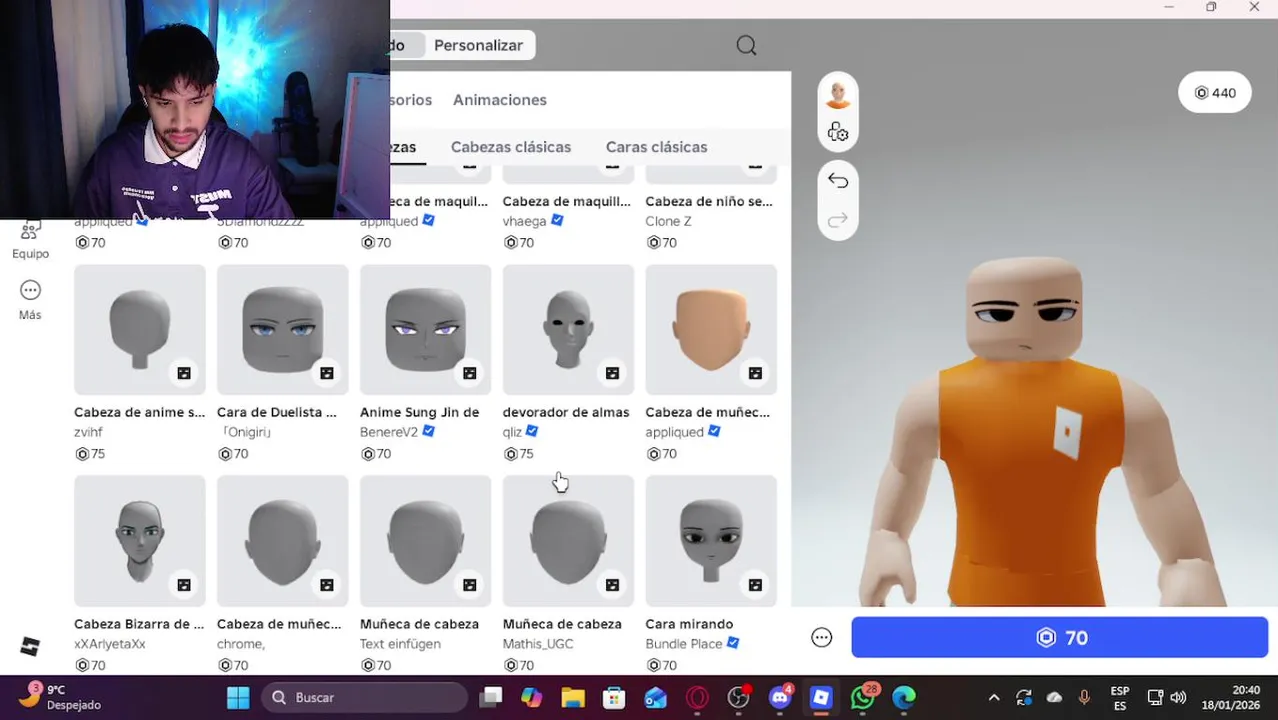The height and width of the screenshot is (720, 1278).
Task: Click the bundle badge on Cara mirando item
Action: (755, 585)
